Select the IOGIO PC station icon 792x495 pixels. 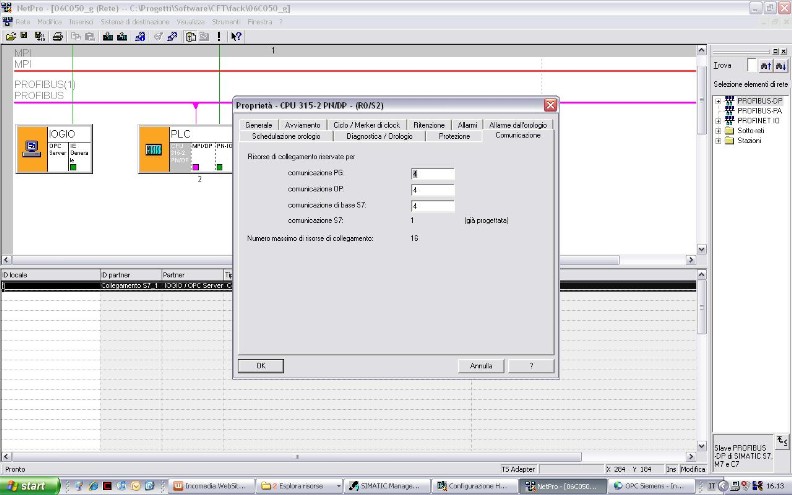32,149
